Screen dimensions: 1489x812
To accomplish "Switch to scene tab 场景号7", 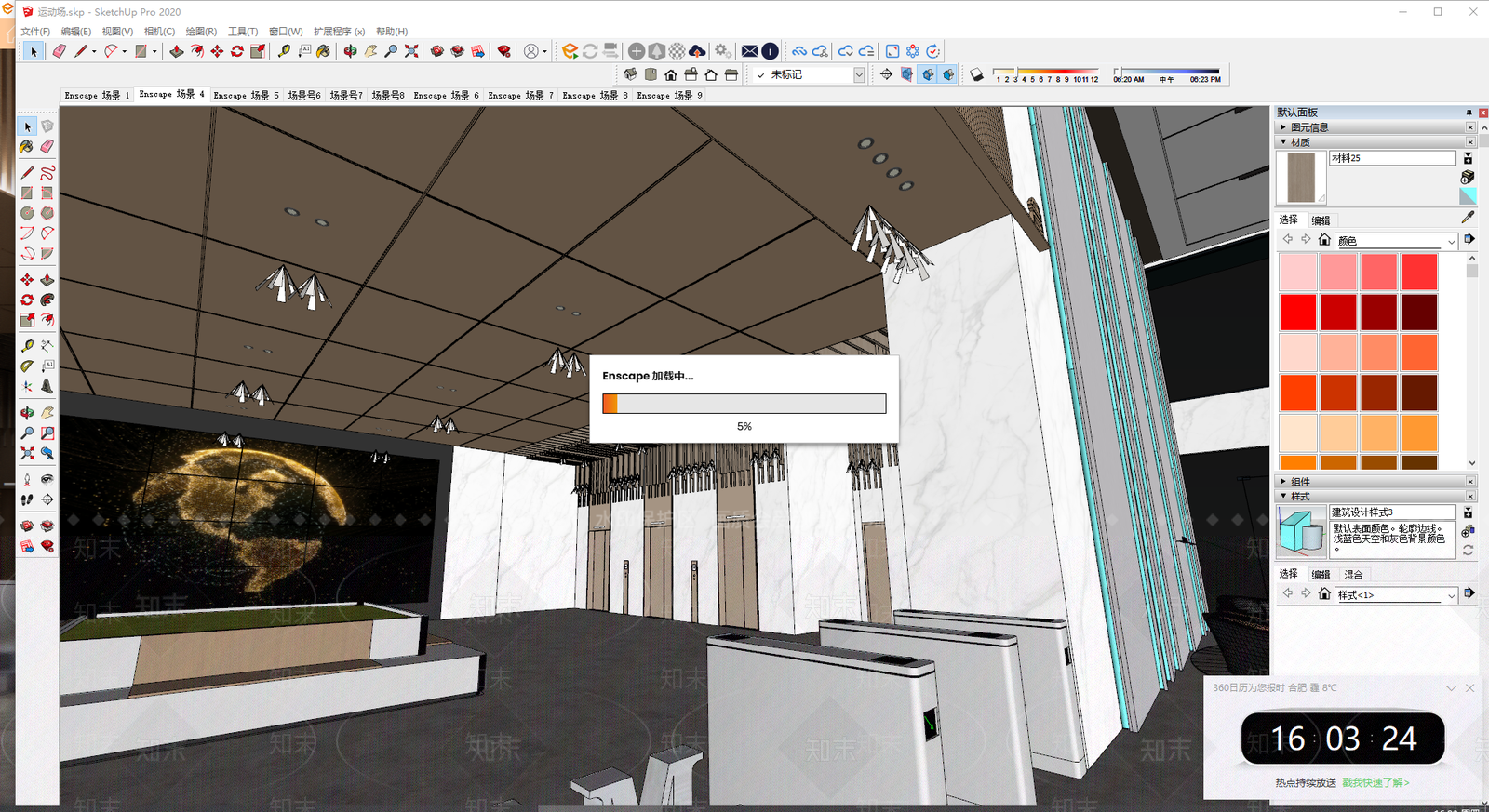I will (346, 95).
